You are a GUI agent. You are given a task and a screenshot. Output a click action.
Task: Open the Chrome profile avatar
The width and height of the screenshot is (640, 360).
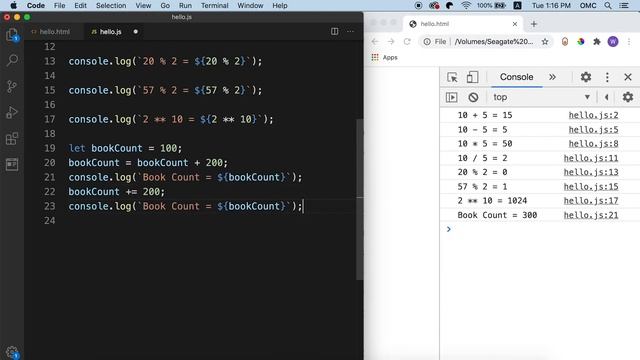point(613,42)
